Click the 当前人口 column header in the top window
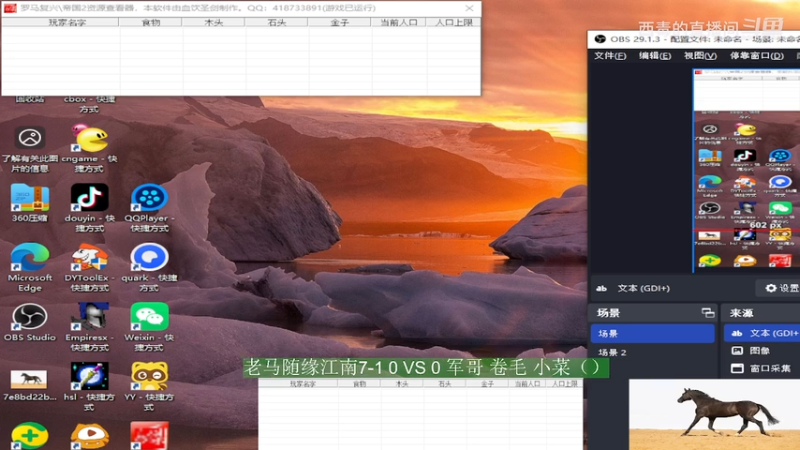The width and height of the screenshot is (800, 450). (x=398, y=22)
